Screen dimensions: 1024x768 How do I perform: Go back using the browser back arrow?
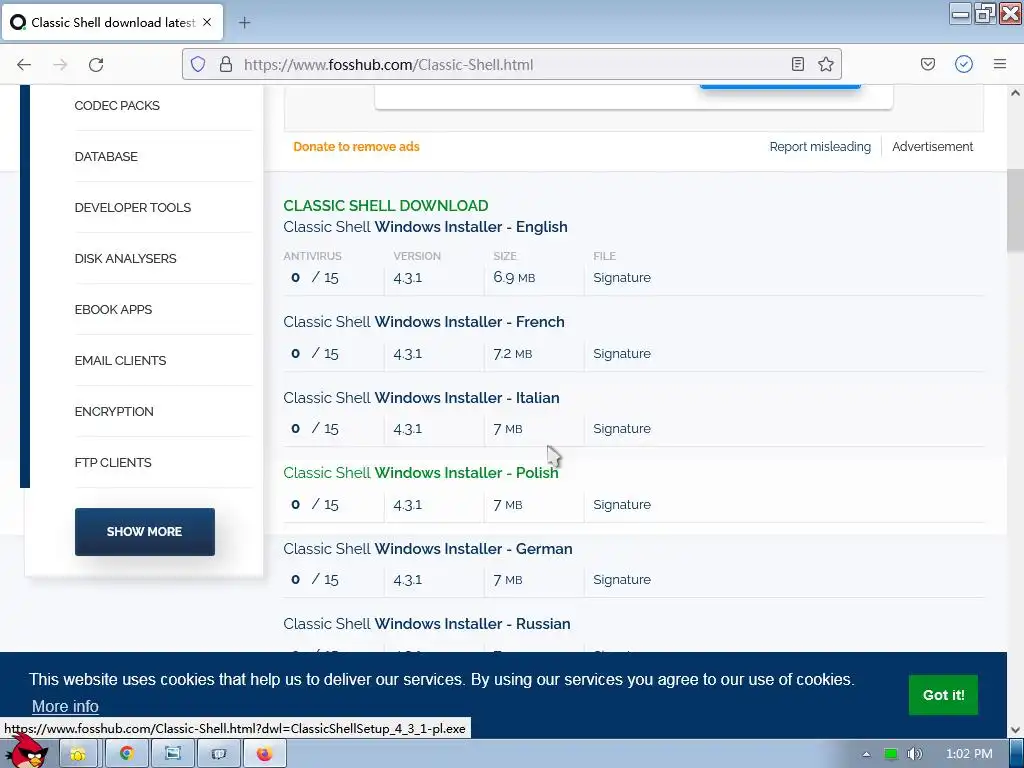pyautogui.click(x=24, y=65)
